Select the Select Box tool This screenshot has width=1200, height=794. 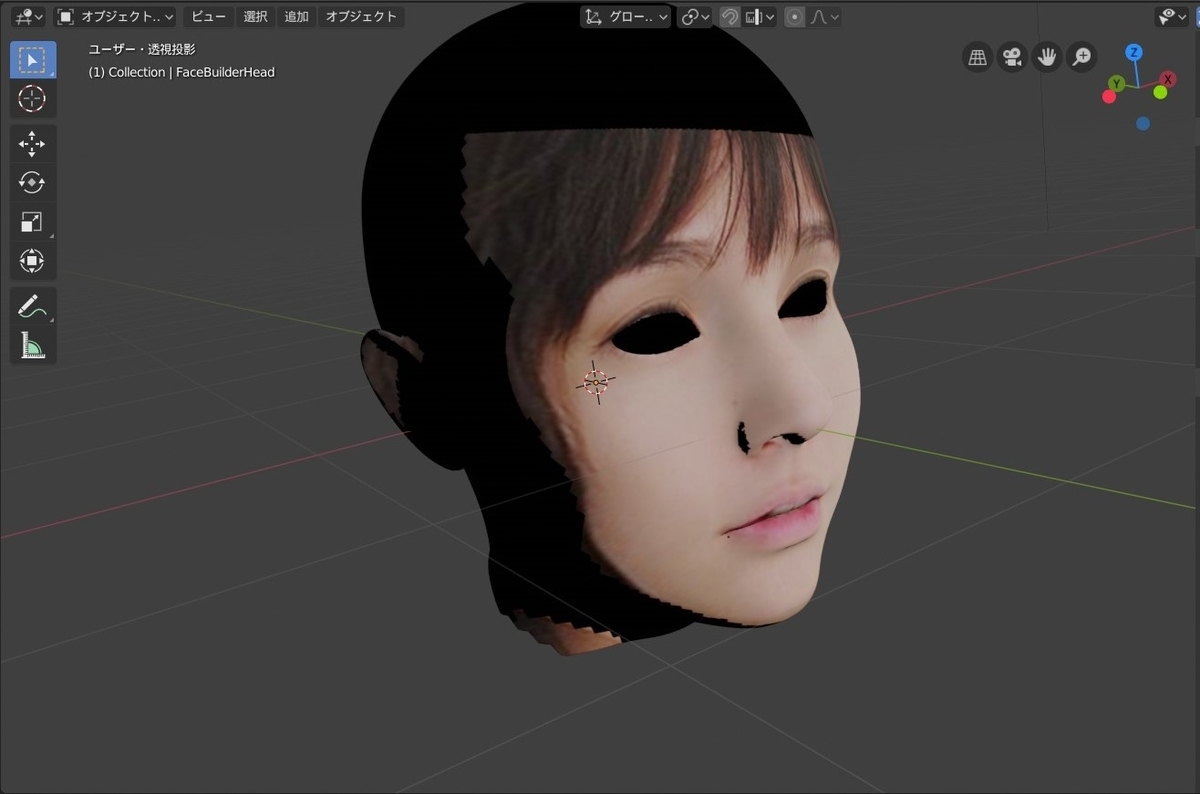(33, 60)
